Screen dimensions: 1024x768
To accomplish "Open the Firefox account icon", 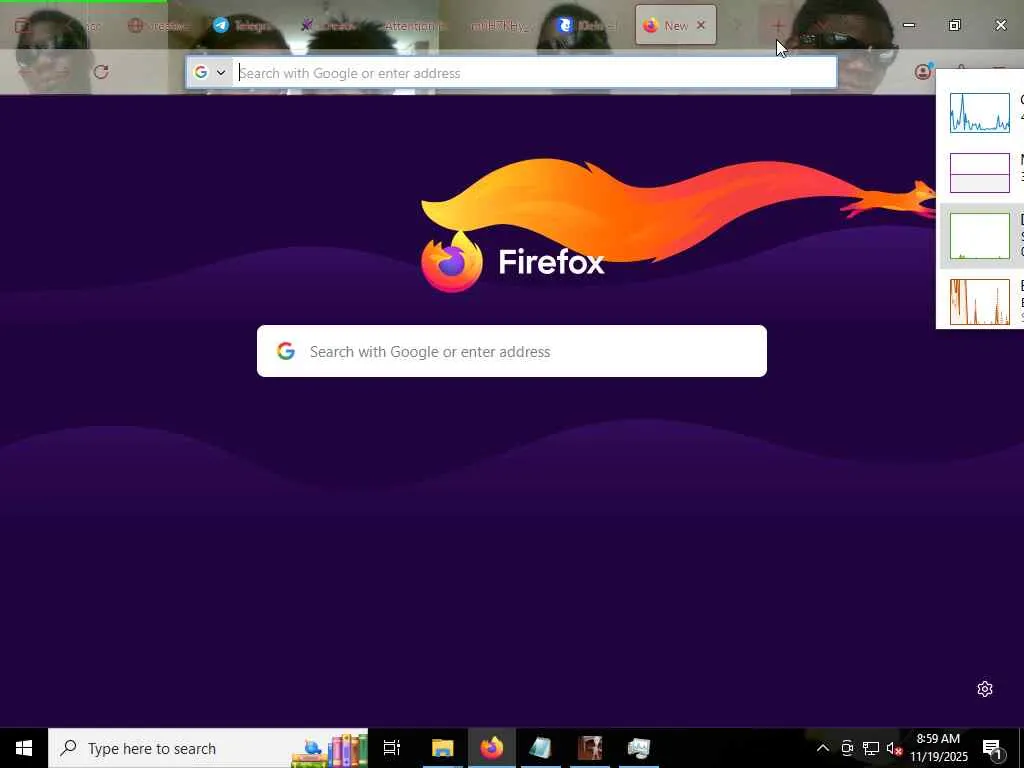I will pyautogui.click(x=923, y=72).
